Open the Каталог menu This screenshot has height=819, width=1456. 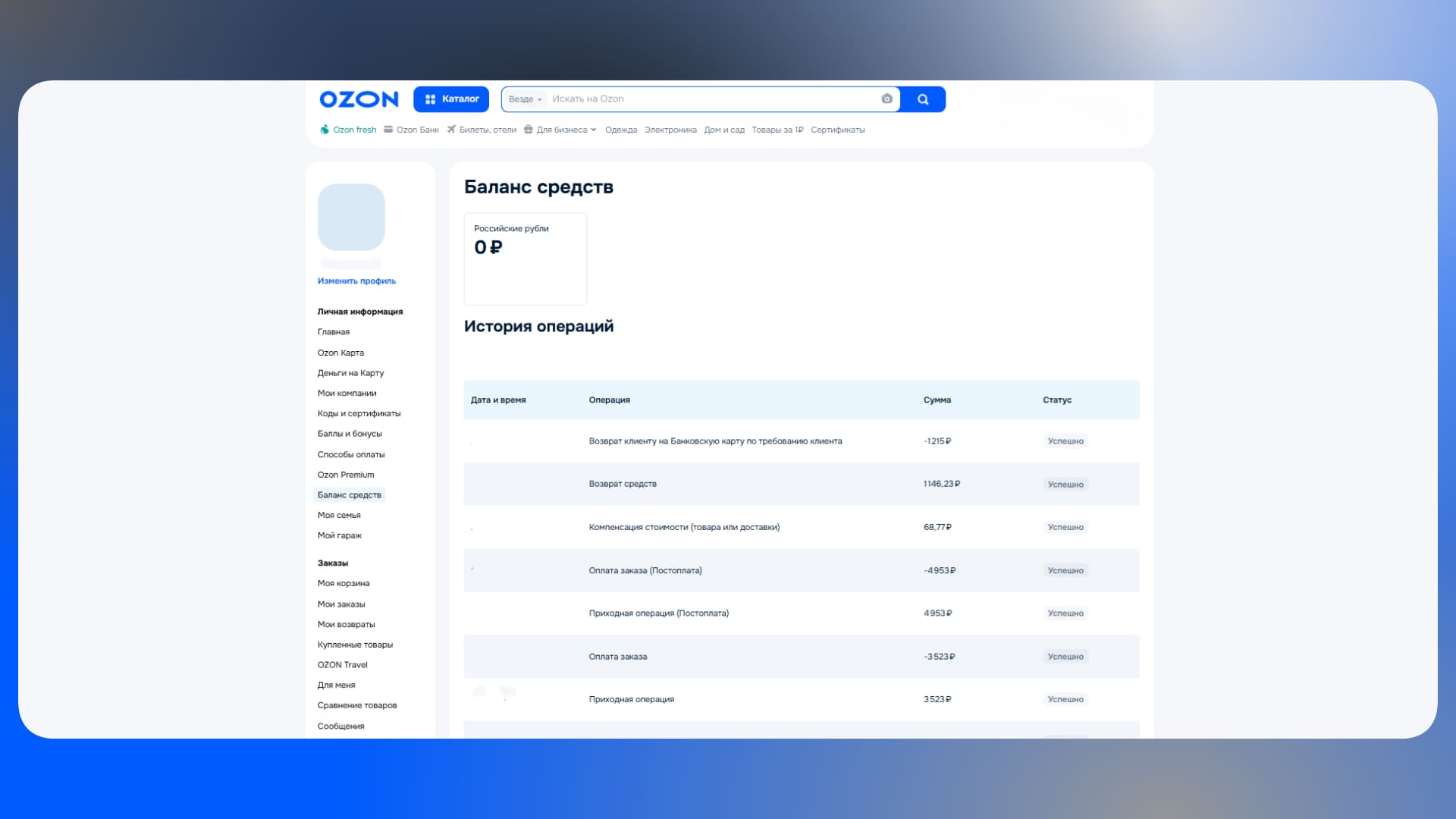click(451, 99)
